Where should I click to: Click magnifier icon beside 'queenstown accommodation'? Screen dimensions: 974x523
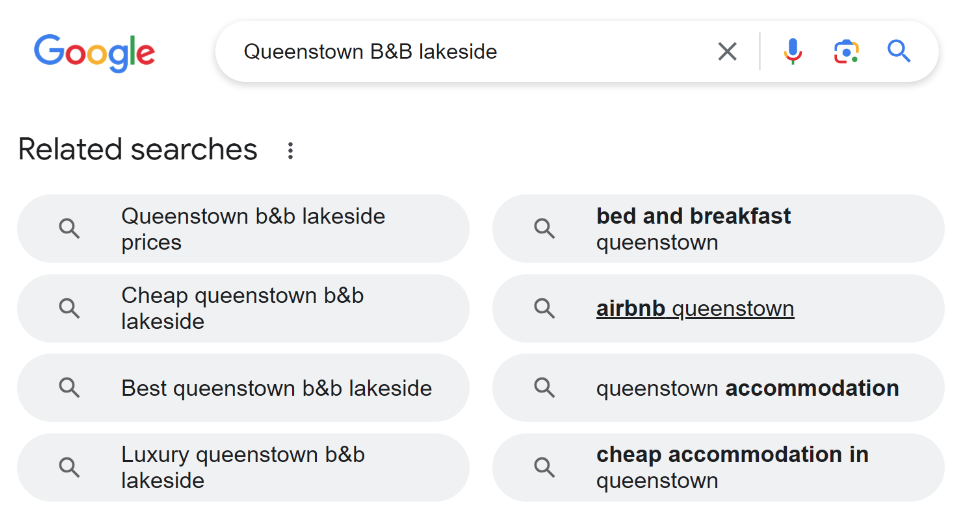(544, 388)
